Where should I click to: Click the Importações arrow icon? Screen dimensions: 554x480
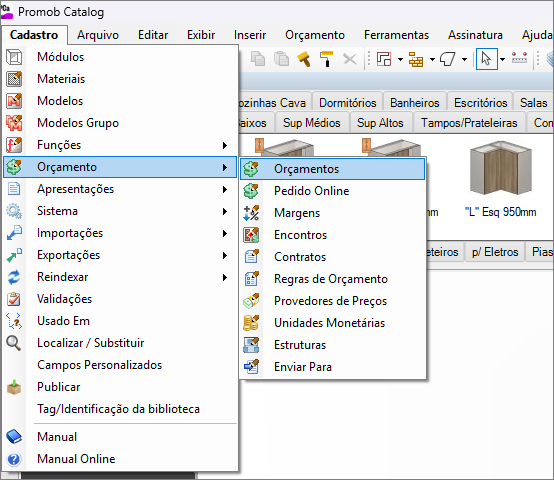[14, 233]
